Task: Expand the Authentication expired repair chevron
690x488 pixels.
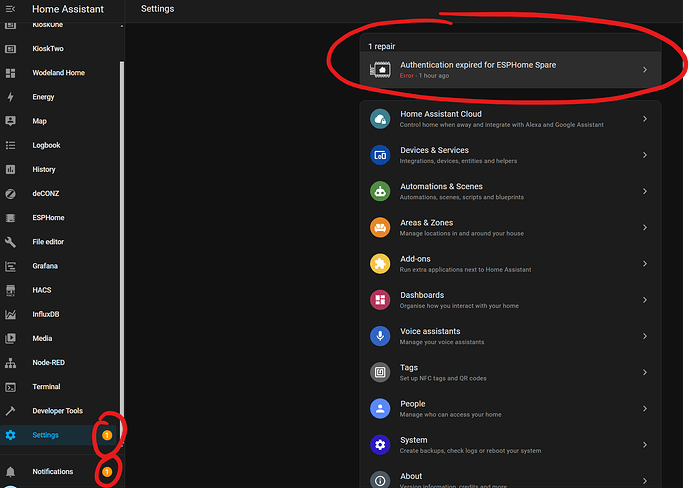Action: (645, 70)
